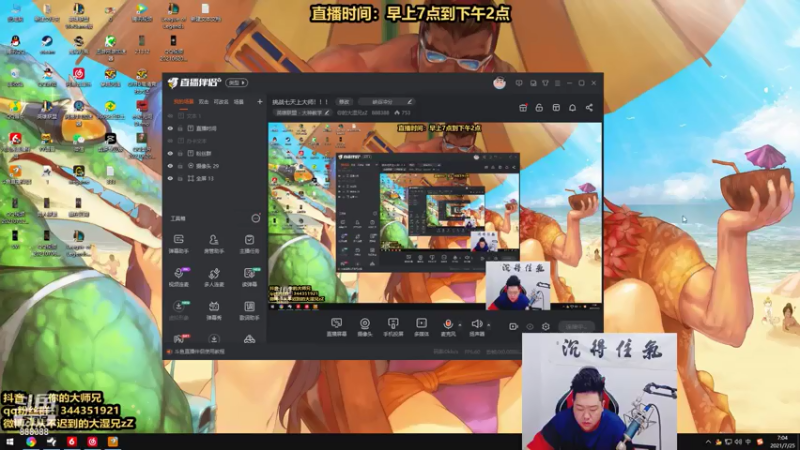Open the message icon next to avatar
This screenshot has height=450, width=800.
[x=519, y=83]
